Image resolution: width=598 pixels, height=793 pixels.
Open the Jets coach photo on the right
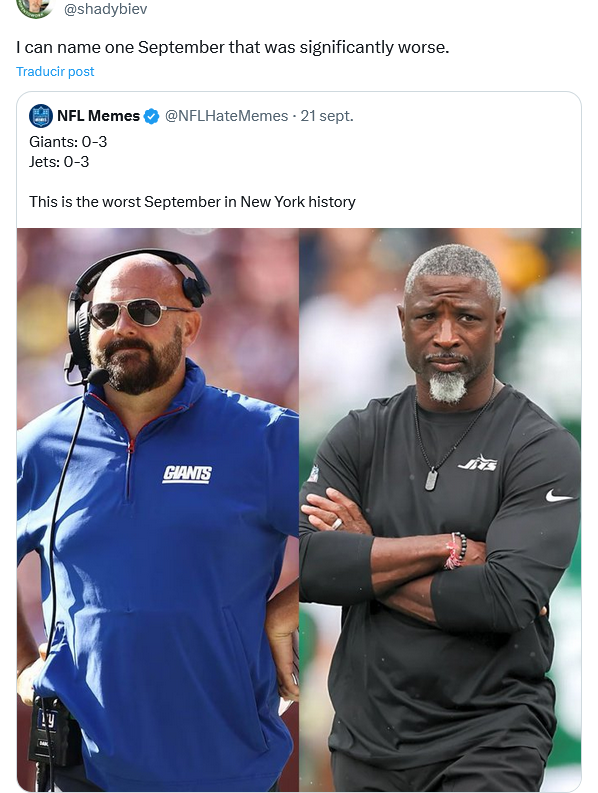[x=440, y=509]
